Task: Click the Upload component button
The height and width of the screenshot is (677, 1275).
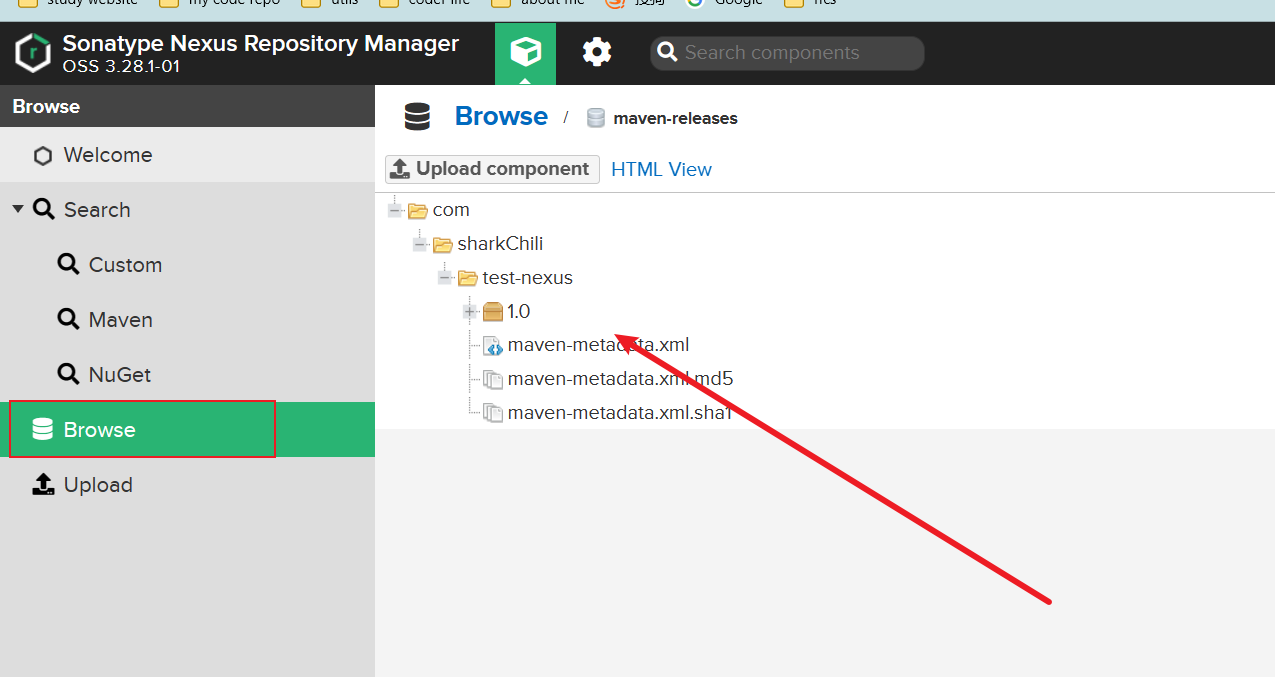Action: 492,169
